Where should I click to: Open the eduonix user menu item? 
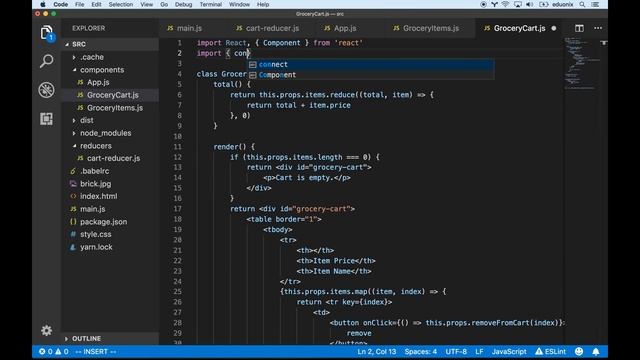point(562,4)
